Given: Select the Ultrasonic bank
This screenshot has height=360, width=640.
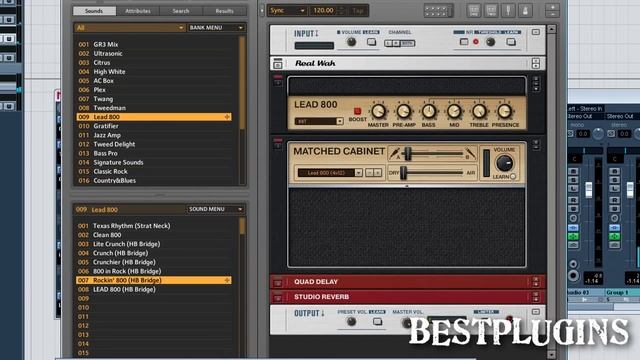Looking at the screenshot, I should point(154,53).
